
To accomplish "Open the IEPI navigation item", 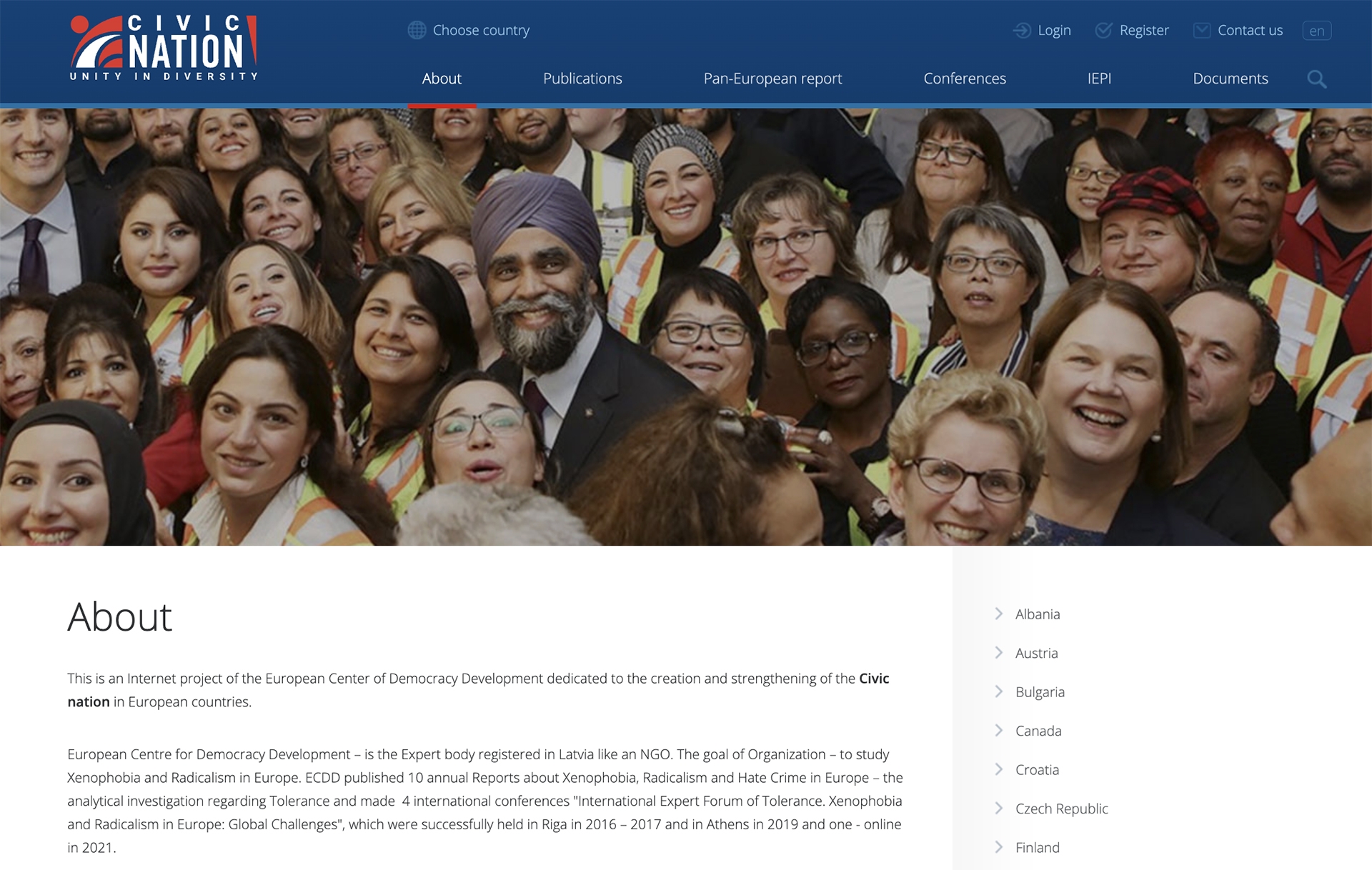I will tap(1099, 79).
